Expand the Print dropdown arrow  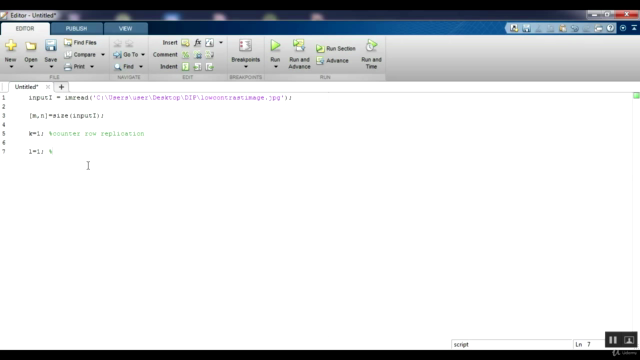(92, 67)
